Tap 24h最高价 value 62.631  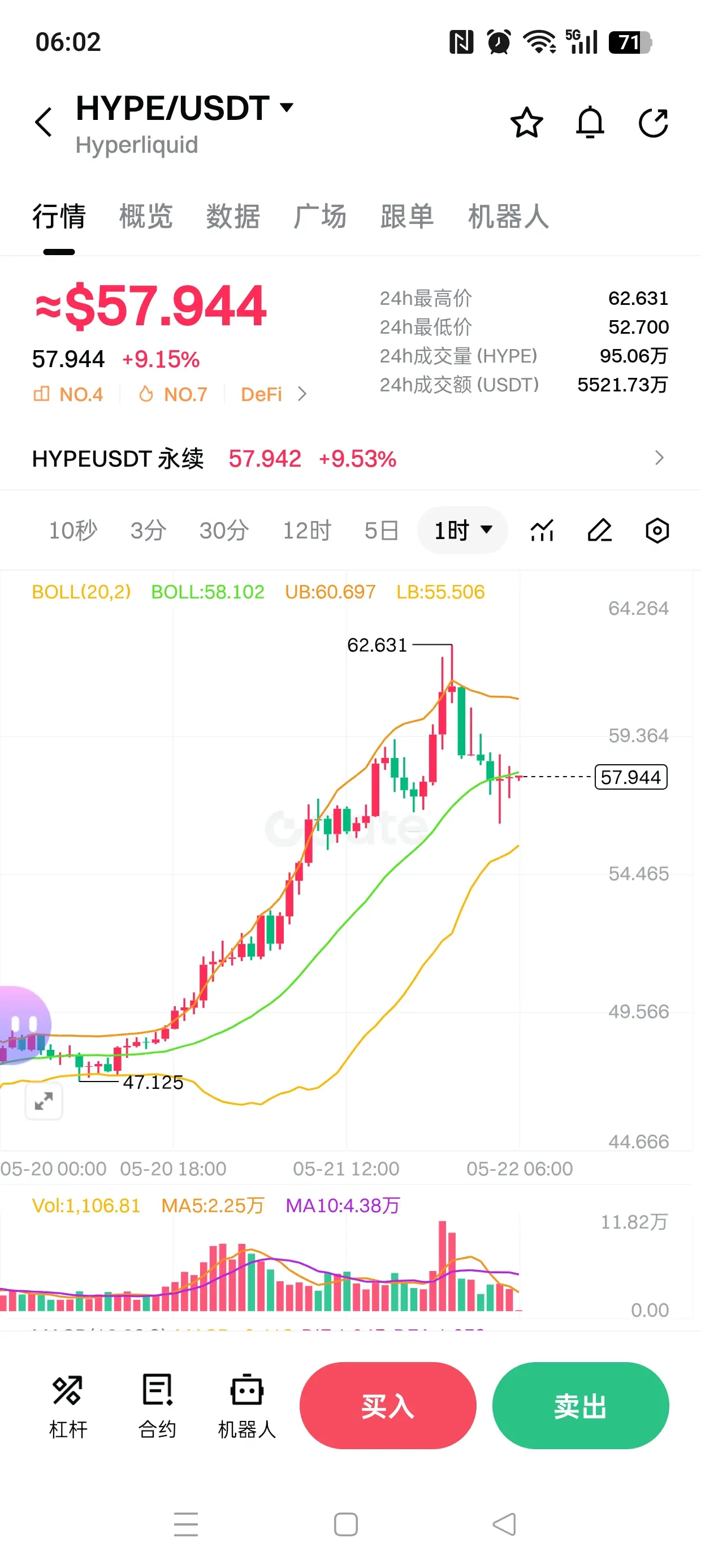638,298
